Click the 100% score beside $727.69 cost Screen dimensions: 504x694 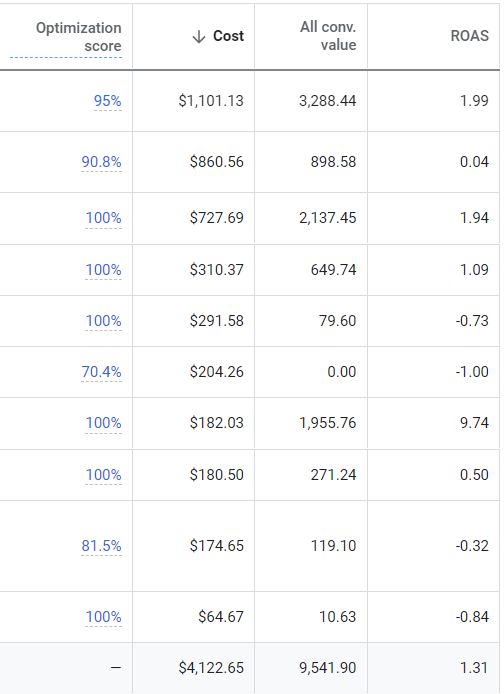pyautogui.click(x=104, y=218)
